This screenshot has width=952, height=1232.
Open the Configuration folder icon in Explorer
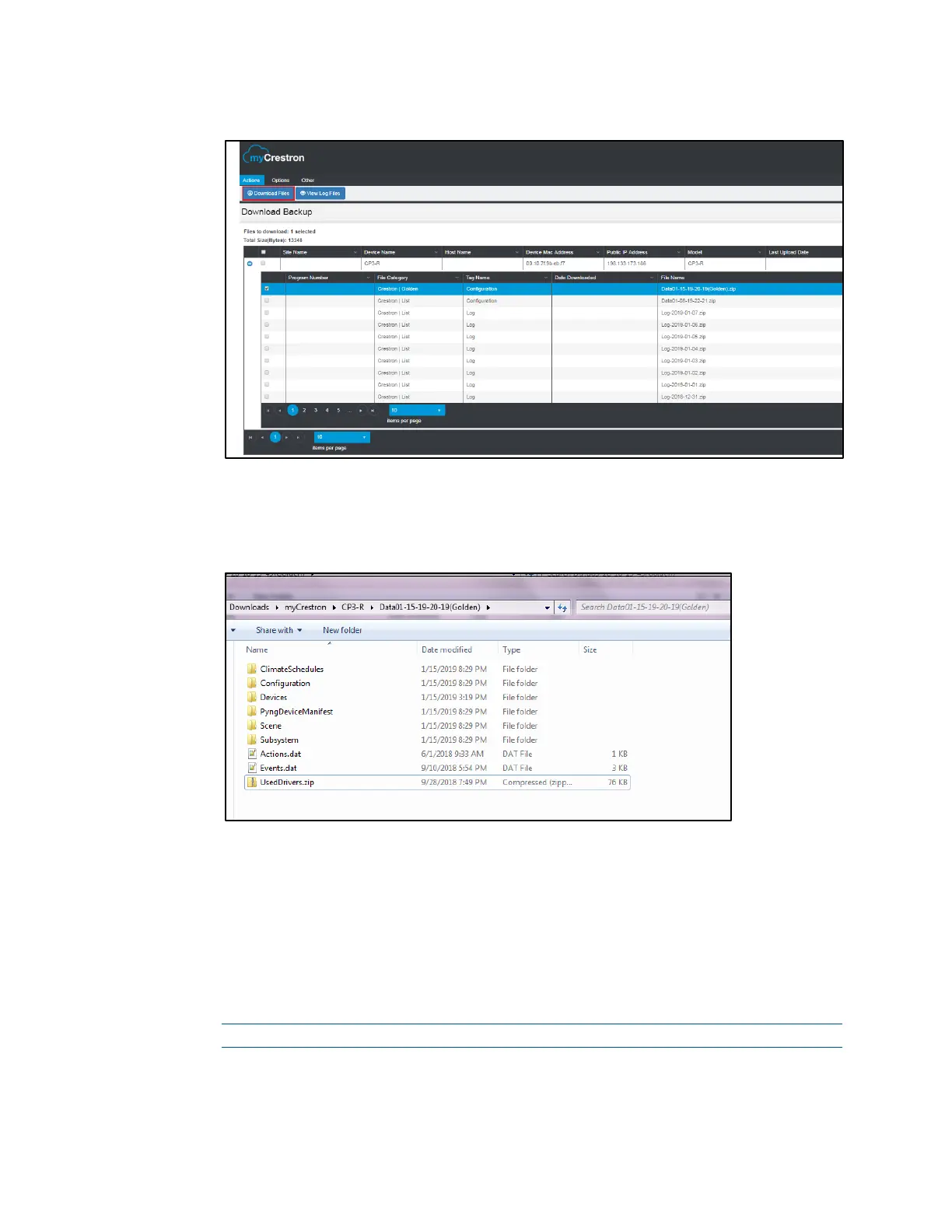click(x=252, y=683)
